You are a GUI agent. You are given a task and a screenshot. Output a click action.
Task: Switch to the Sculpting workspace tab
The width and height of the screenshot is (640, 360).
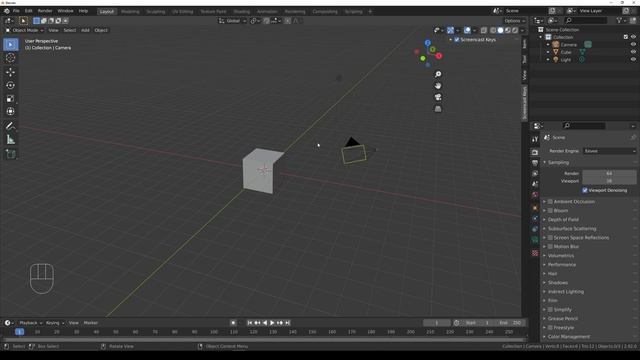coord(156,11)
